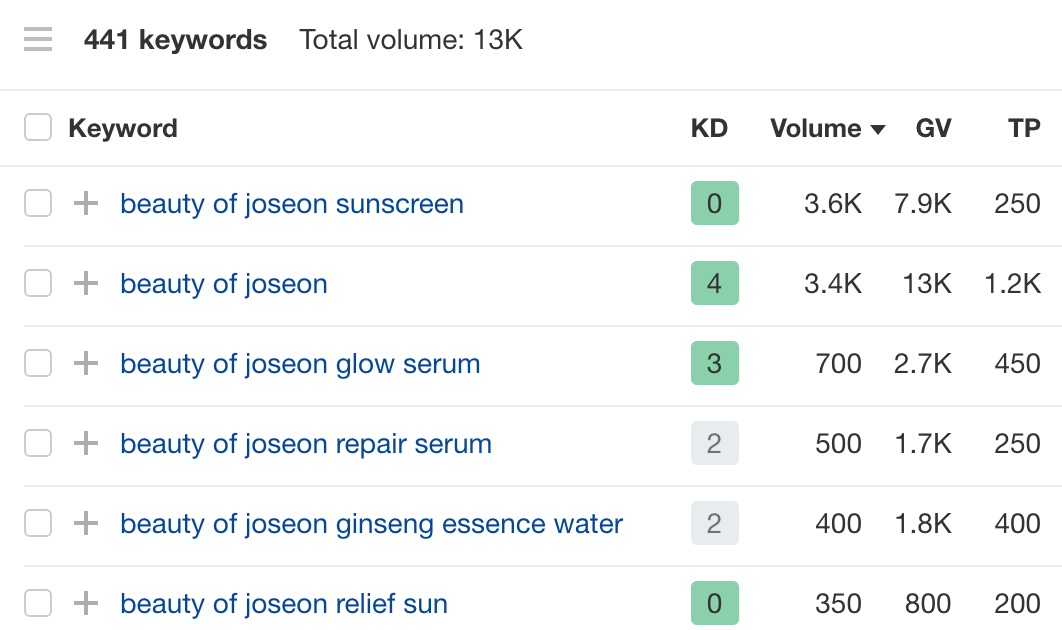Click the plus icon beside "beauty of joseon"
1062x630 pixels.
point(86,283)
